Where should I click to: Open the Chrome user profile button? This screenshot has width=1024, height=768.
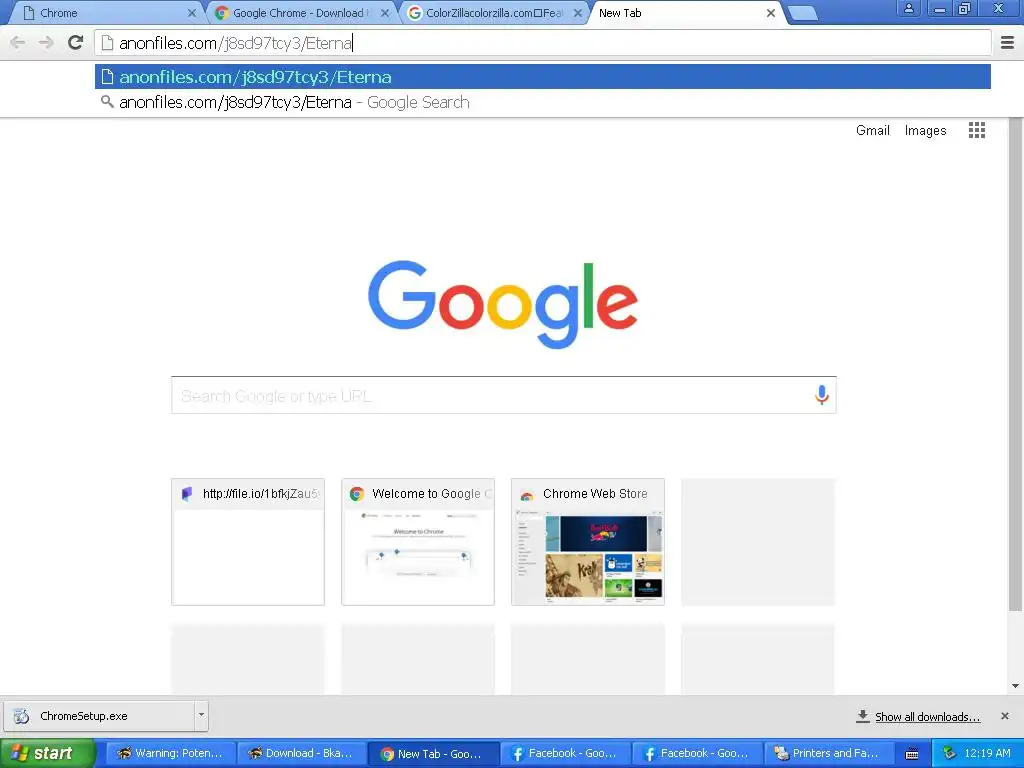[x=908, y=8]
